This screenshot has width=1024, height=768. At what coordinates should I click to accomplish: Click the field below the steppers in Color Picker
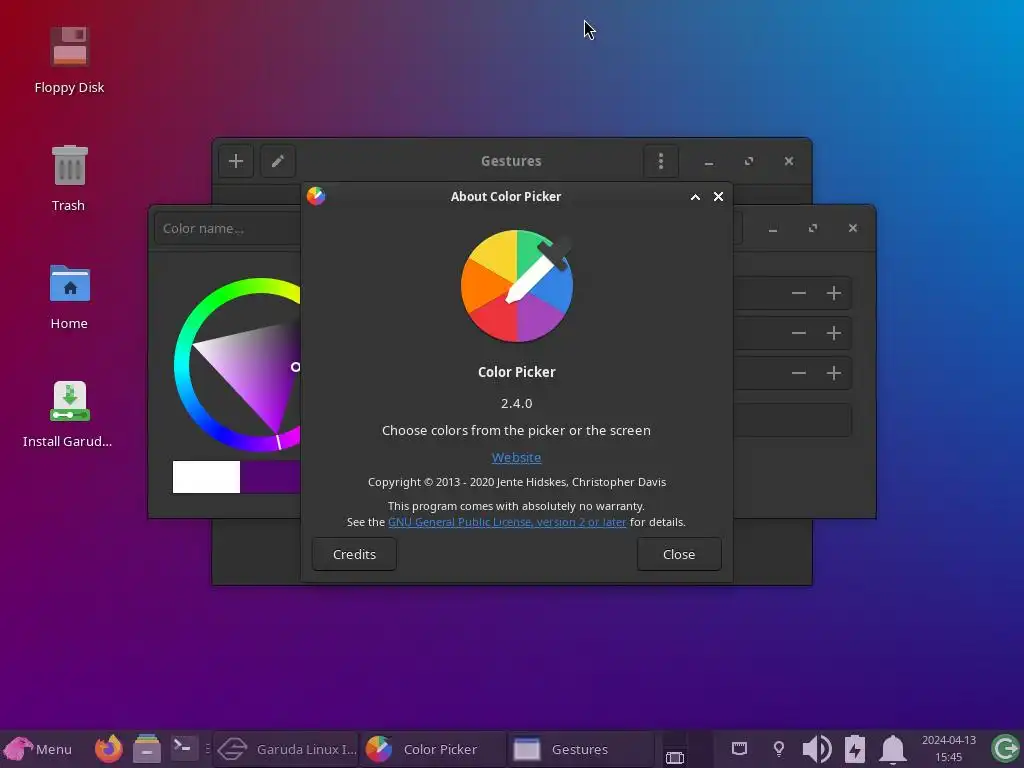(792, 419)
